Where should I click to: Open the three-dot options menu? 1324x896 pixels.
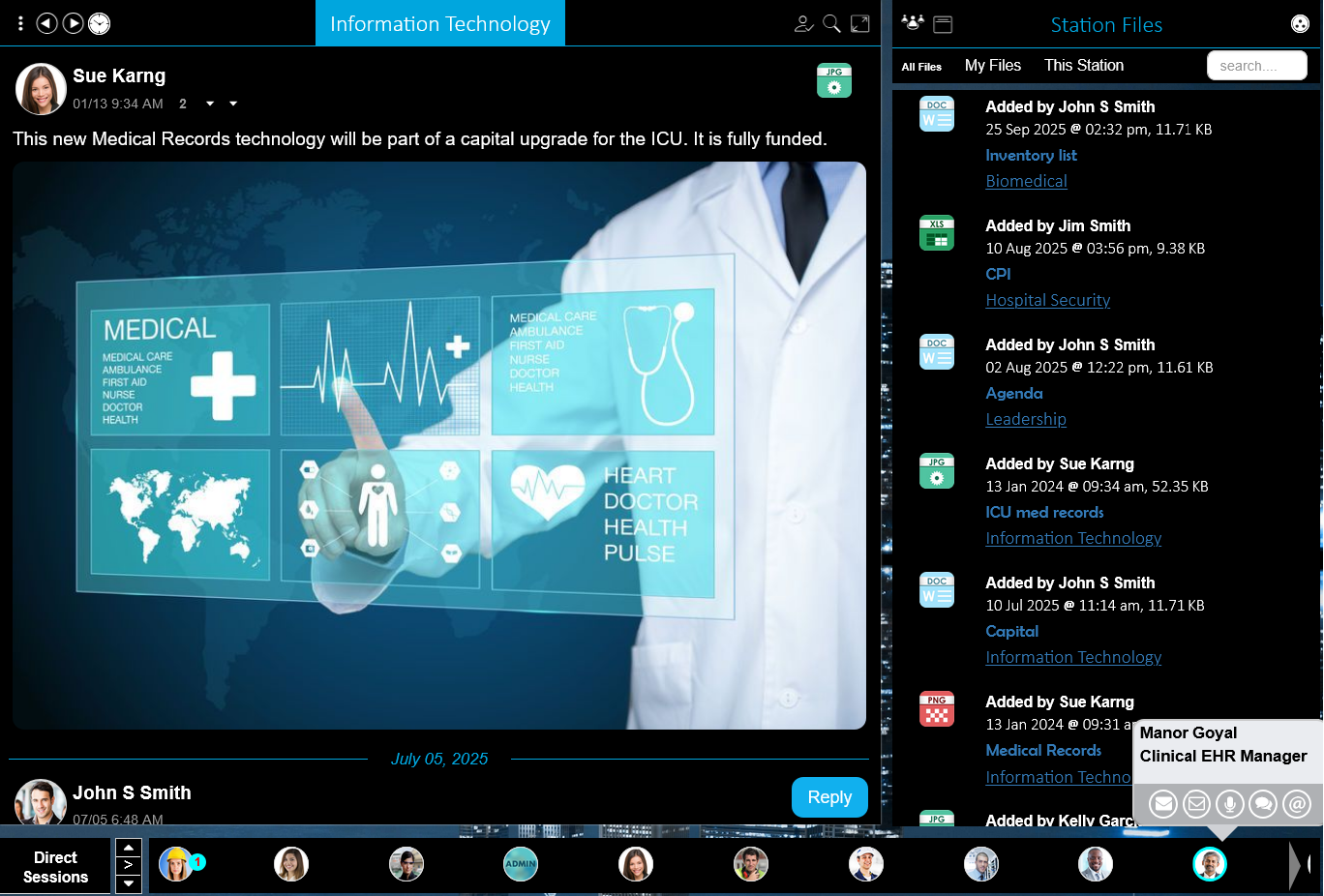(20, 23)
